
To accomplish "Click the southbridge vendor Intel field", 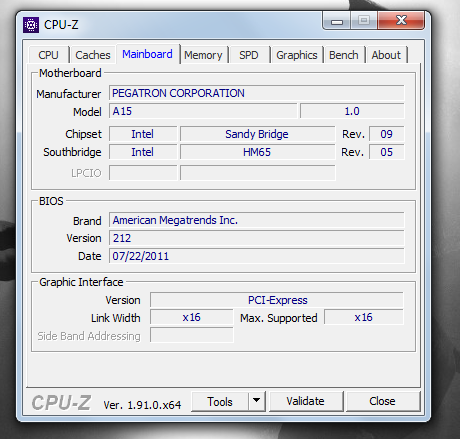I will point(143,152).
